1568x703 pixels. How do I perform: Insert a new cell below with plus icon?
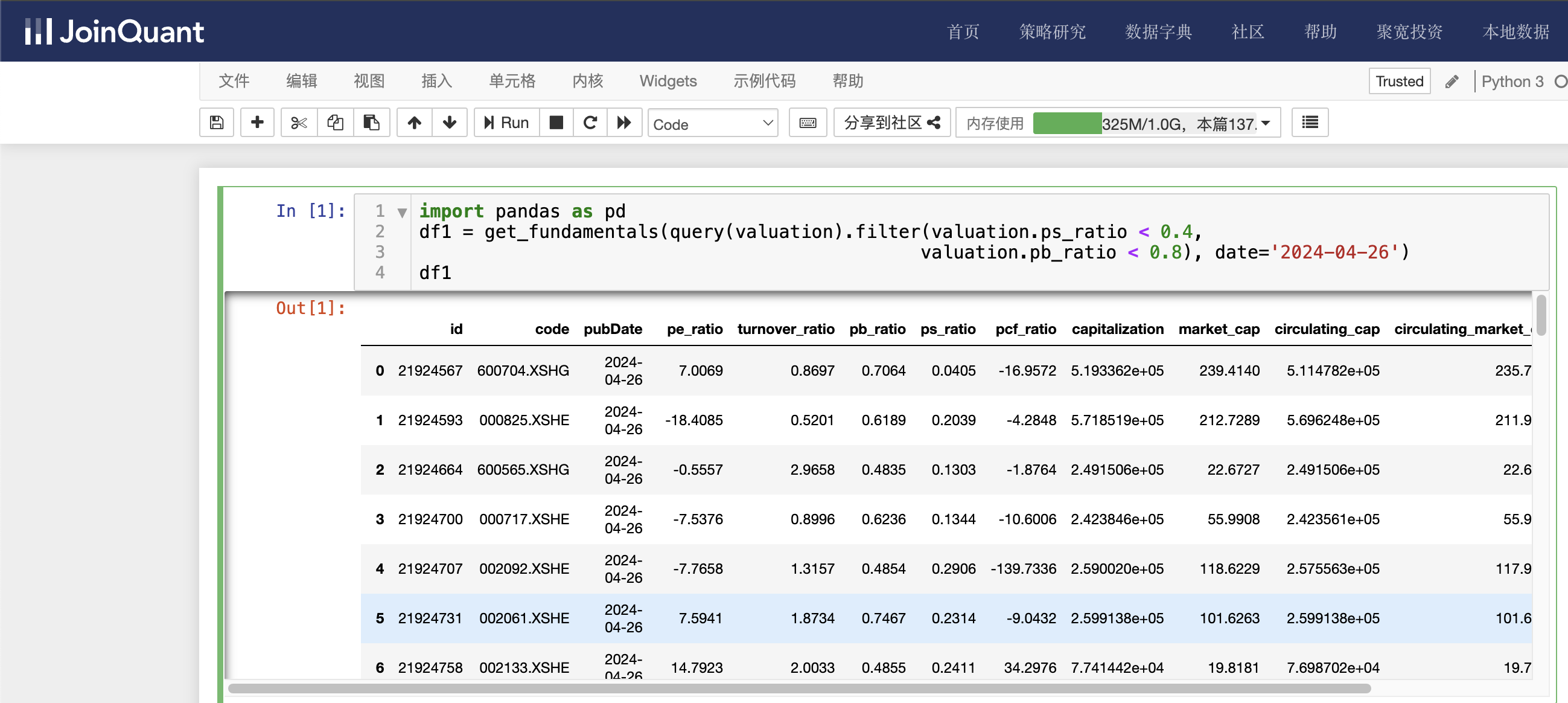pyautogui.click(x=257, y=123)
